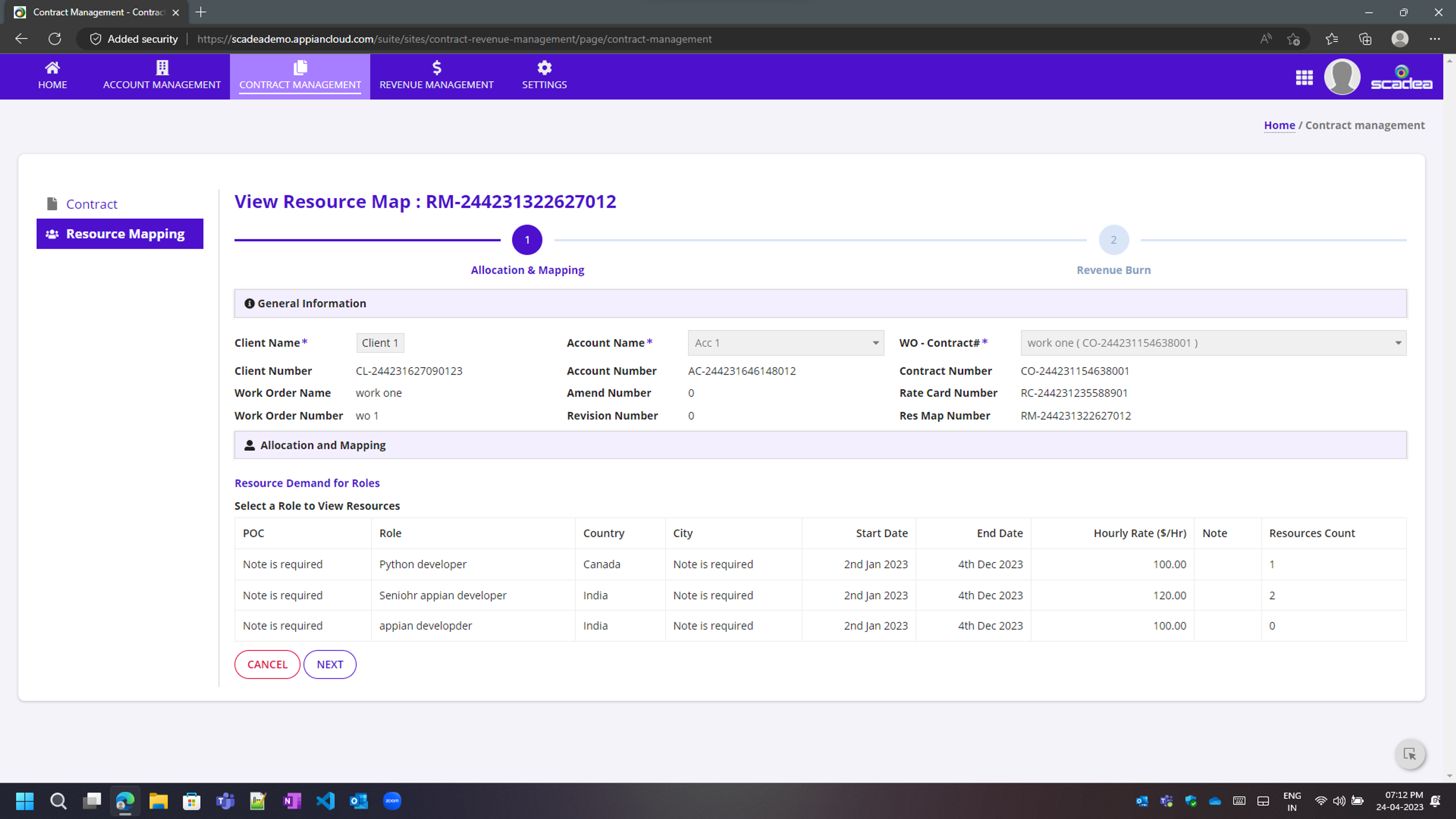Click the Client Number value CL-244231627090123
Screen dimensions: 1456x819
pyautogui.click(x=409, y=371)
